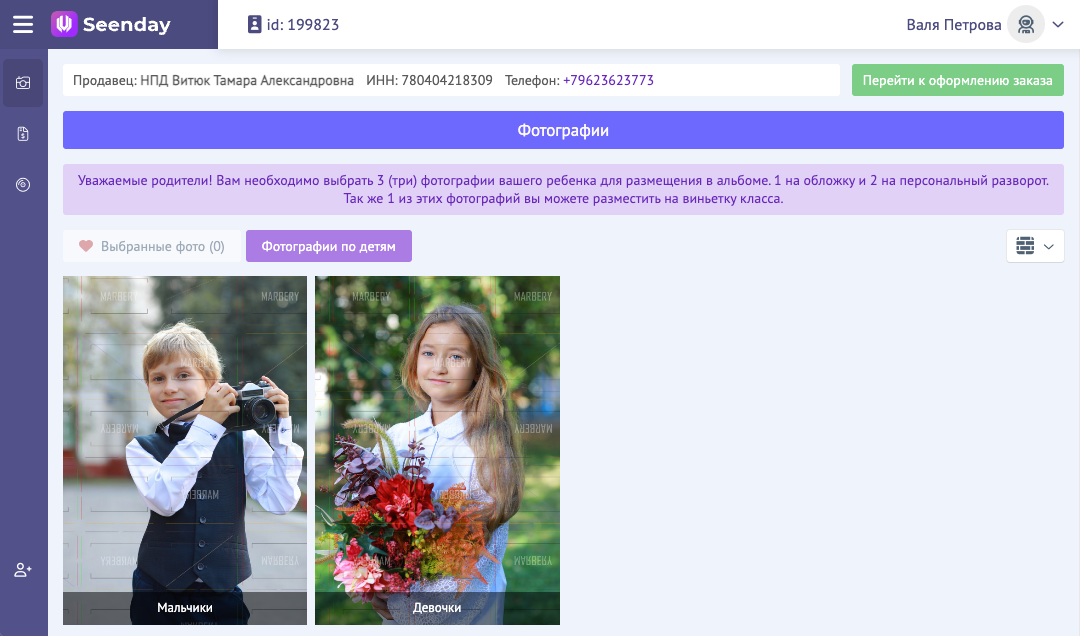Viewport: 1080px width, 636px height.
Task: Click the purple Фотографии header bar
Action: (x=565, y=129)
